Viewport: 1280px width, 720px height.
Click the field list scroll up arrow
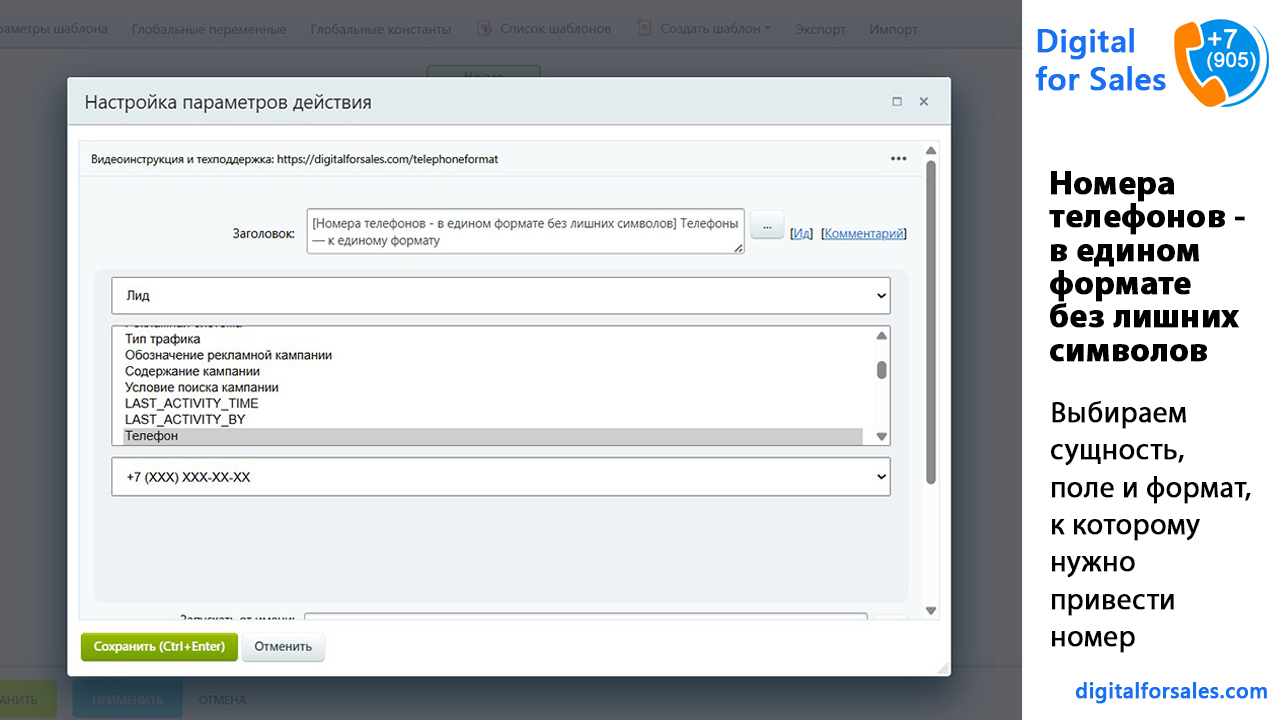[881, 336]
